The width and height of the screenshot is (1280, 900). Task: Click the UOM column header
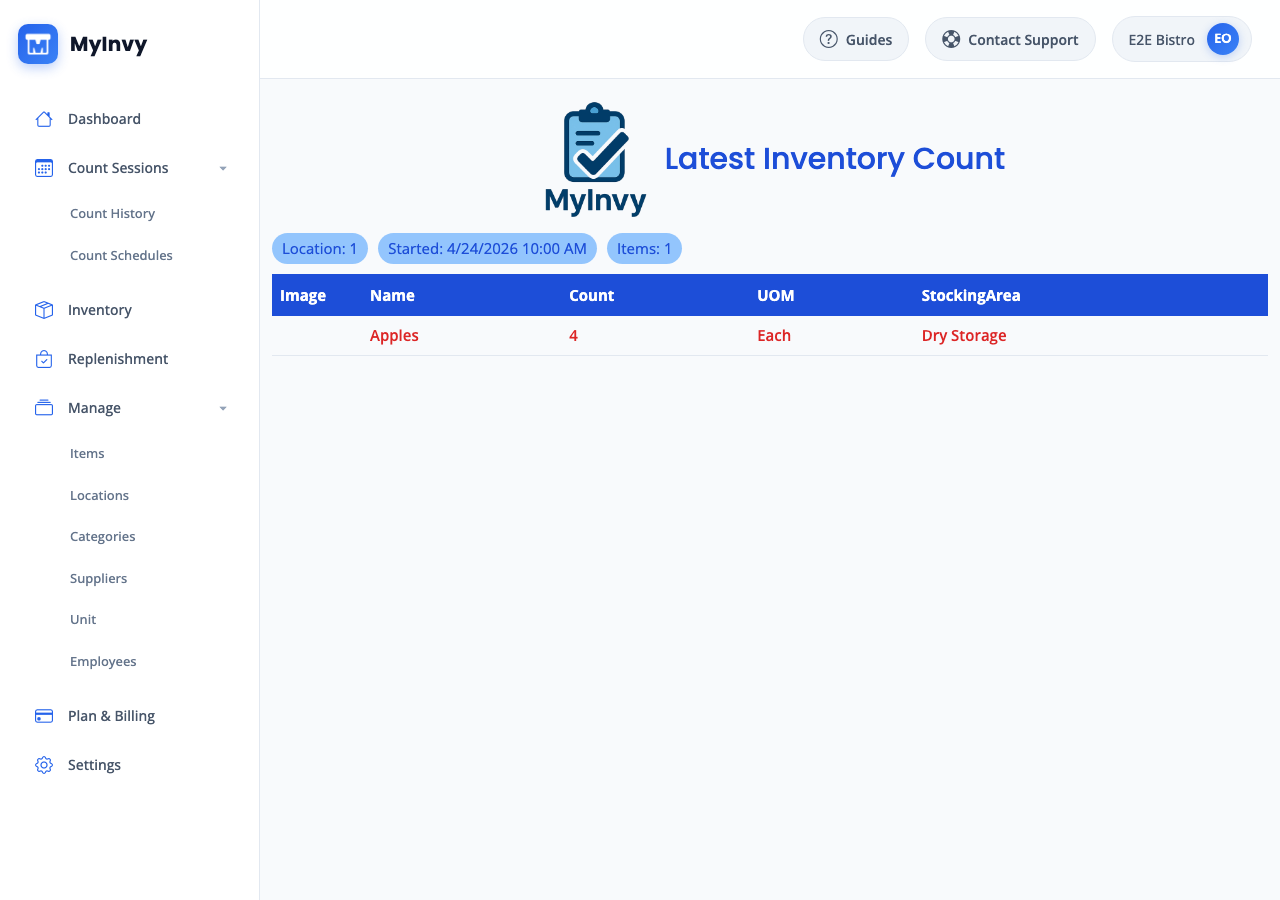[776, 296]
